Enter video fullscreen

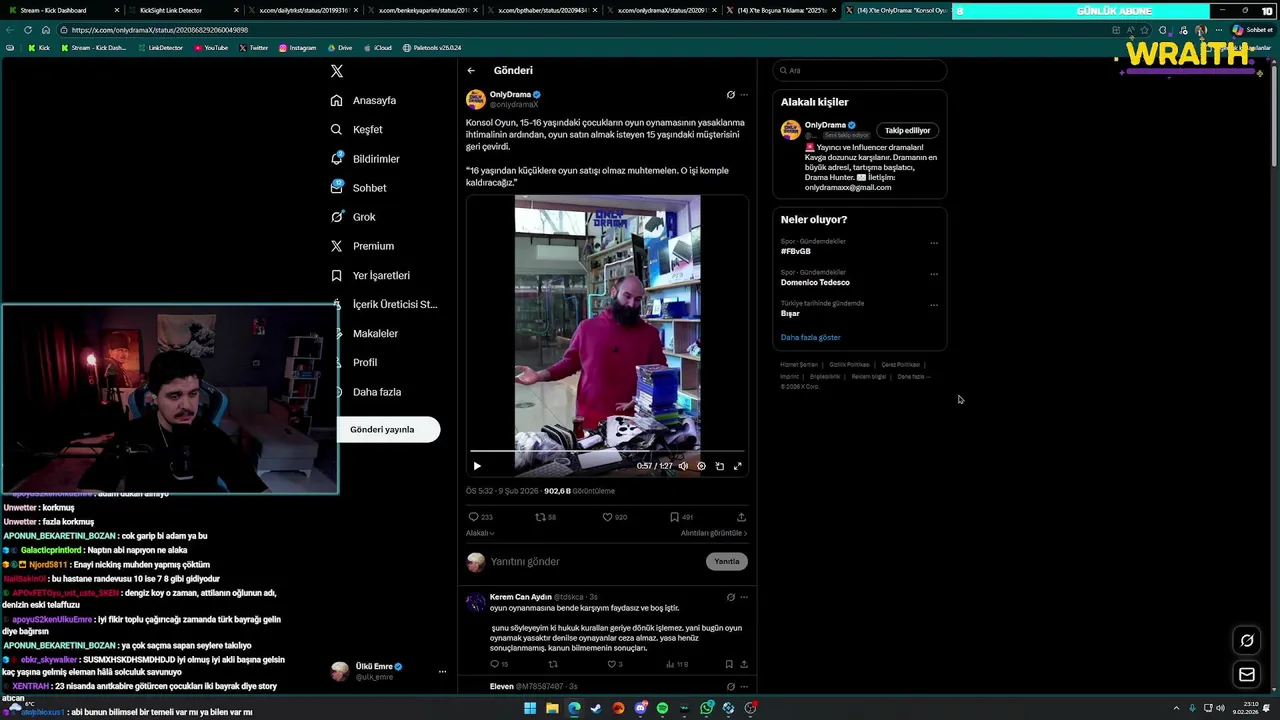click(738, 466)
